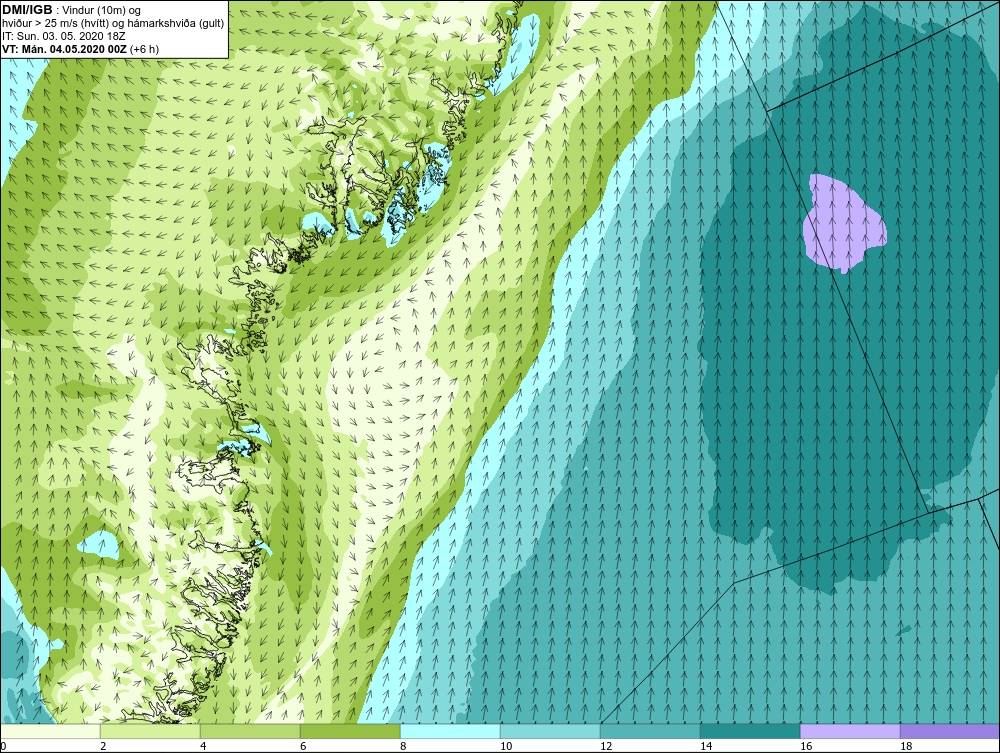
Task: Click the lavender high-wind area on the map
Action: click(843, 223)
